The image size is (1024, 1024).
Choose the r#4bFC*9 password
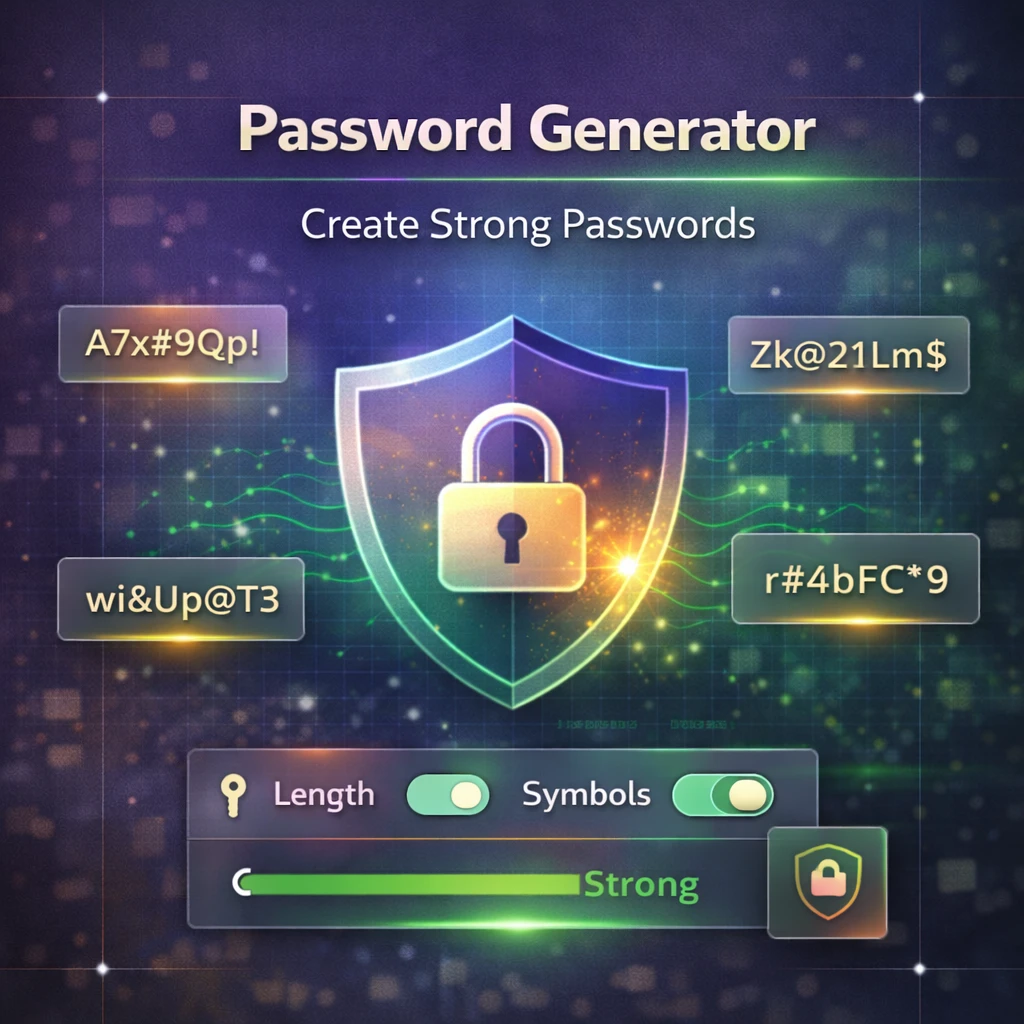[856, 579]
